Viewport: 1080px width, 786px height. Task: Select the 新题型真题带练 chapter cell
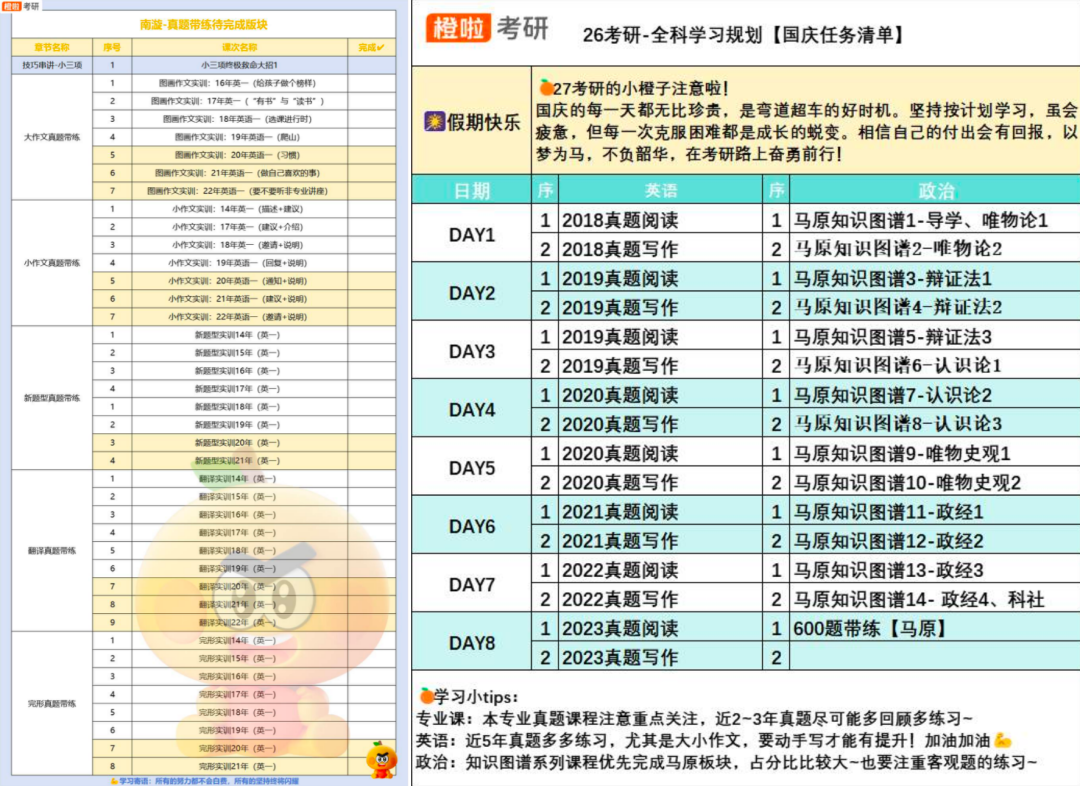point(52,398)
